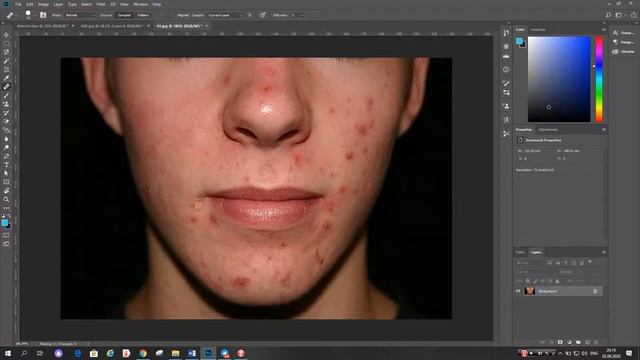Image resolution: width=640 pixels, height=360 pixels.
Task: Open the Layers panel options menu
Action: click(x=604, y=252)
